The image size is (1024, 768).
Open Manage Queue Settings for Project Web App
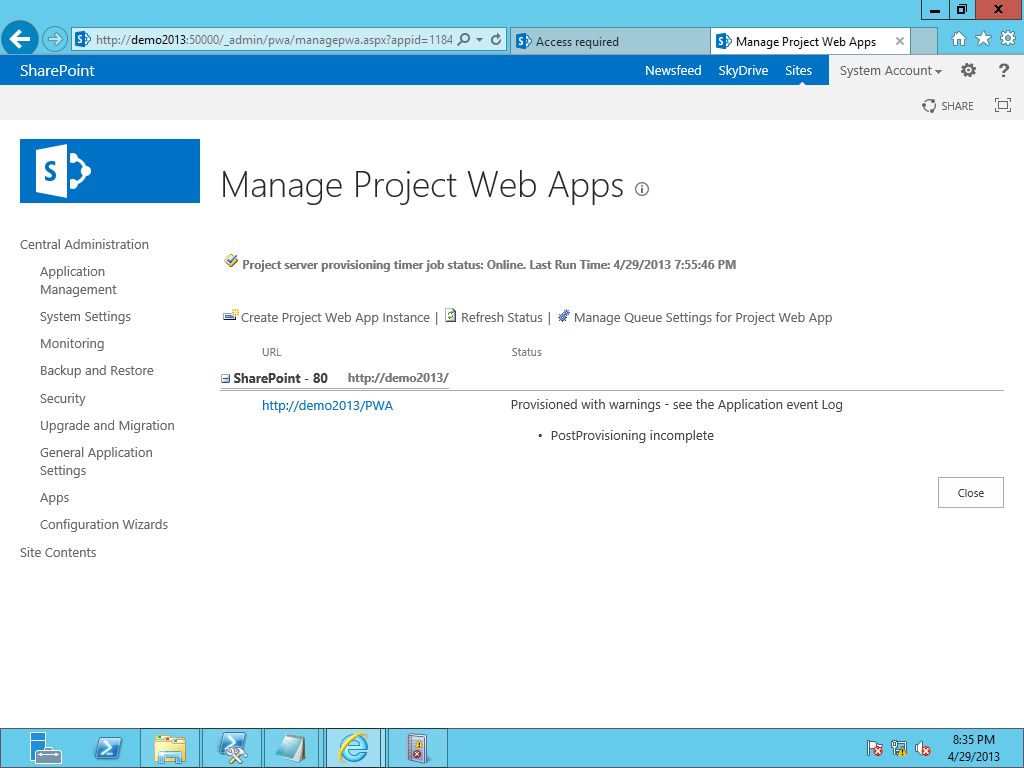pyautogui.click(x=703, y=317)
